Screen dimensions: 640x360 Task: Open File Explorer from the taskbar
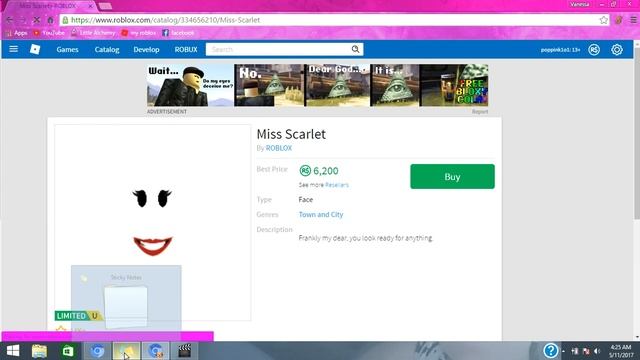click(x=39, y=351)
